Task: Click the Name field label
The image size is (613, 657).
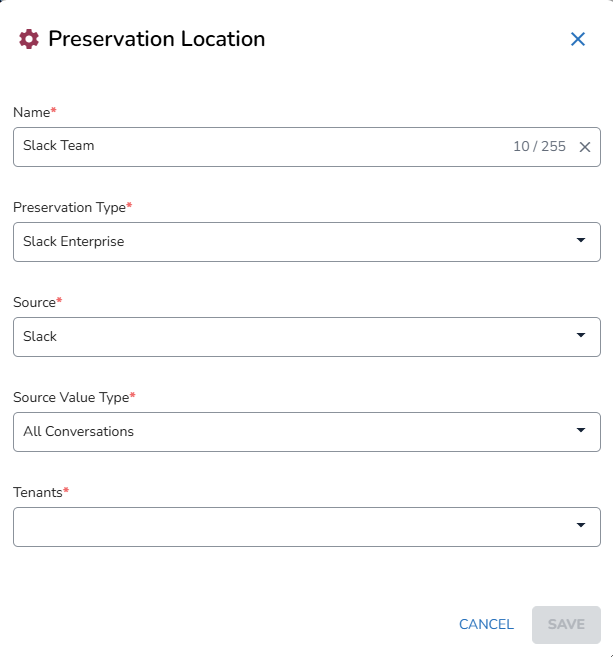Action: pyautogui.click(x=31, y=112)
